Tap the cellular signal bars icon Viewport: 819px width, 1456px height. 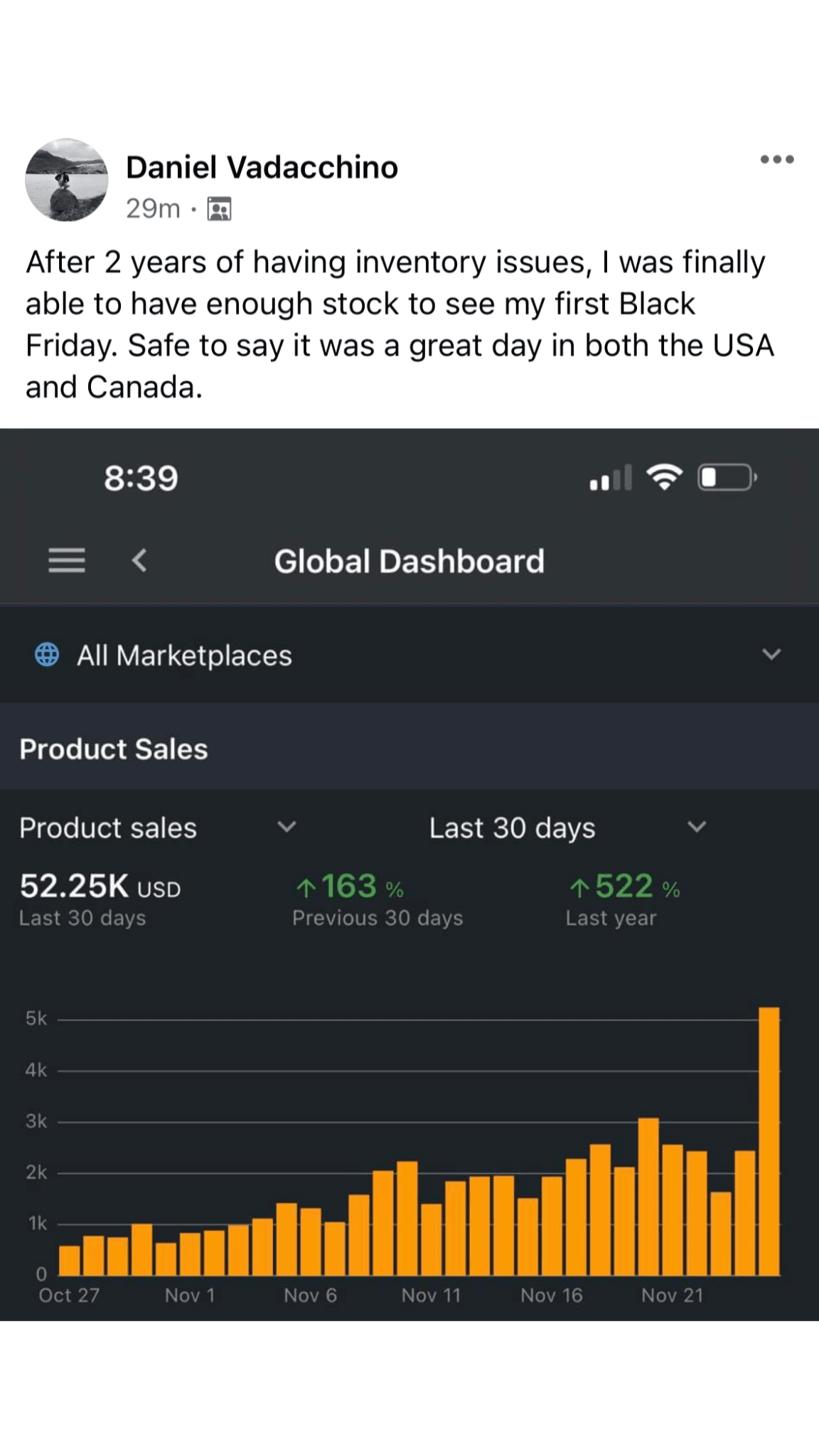[x=610, y=478]
